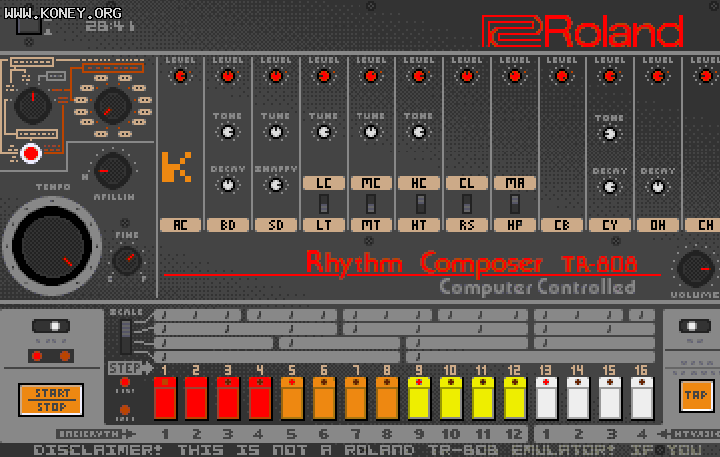This screenshot has width=720, height=457.
Task: Click the LC low conga label
Action: point(324,183)
